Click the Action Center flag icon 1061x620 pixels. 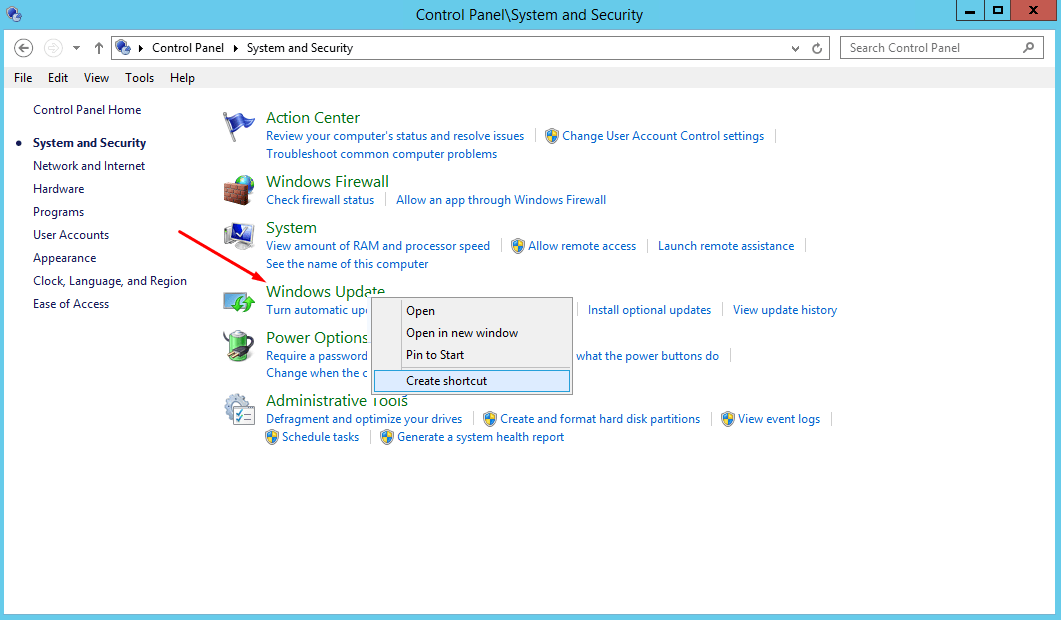pyautogui.click(x=238, y=127)
